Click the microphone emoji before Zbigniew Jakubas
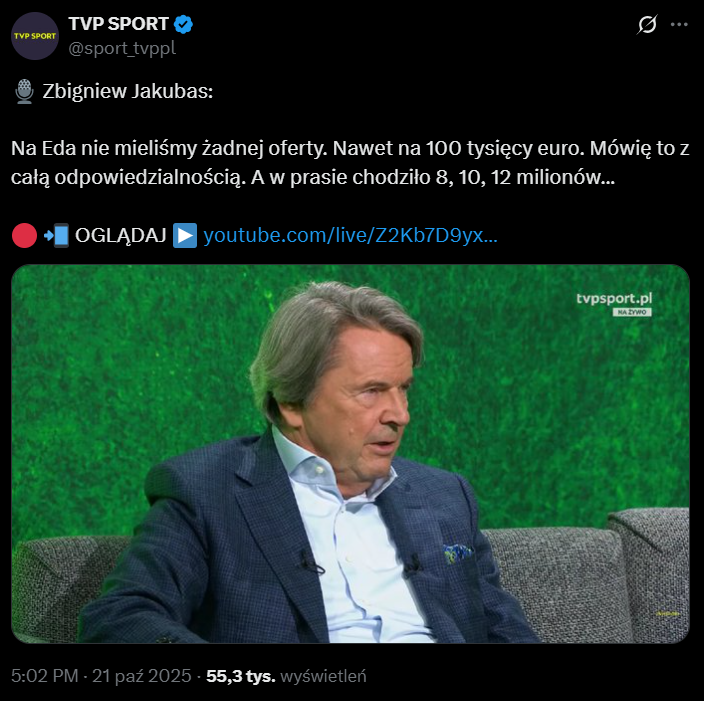704x701 pixels. pyautogui.click(x=25, y=92)
